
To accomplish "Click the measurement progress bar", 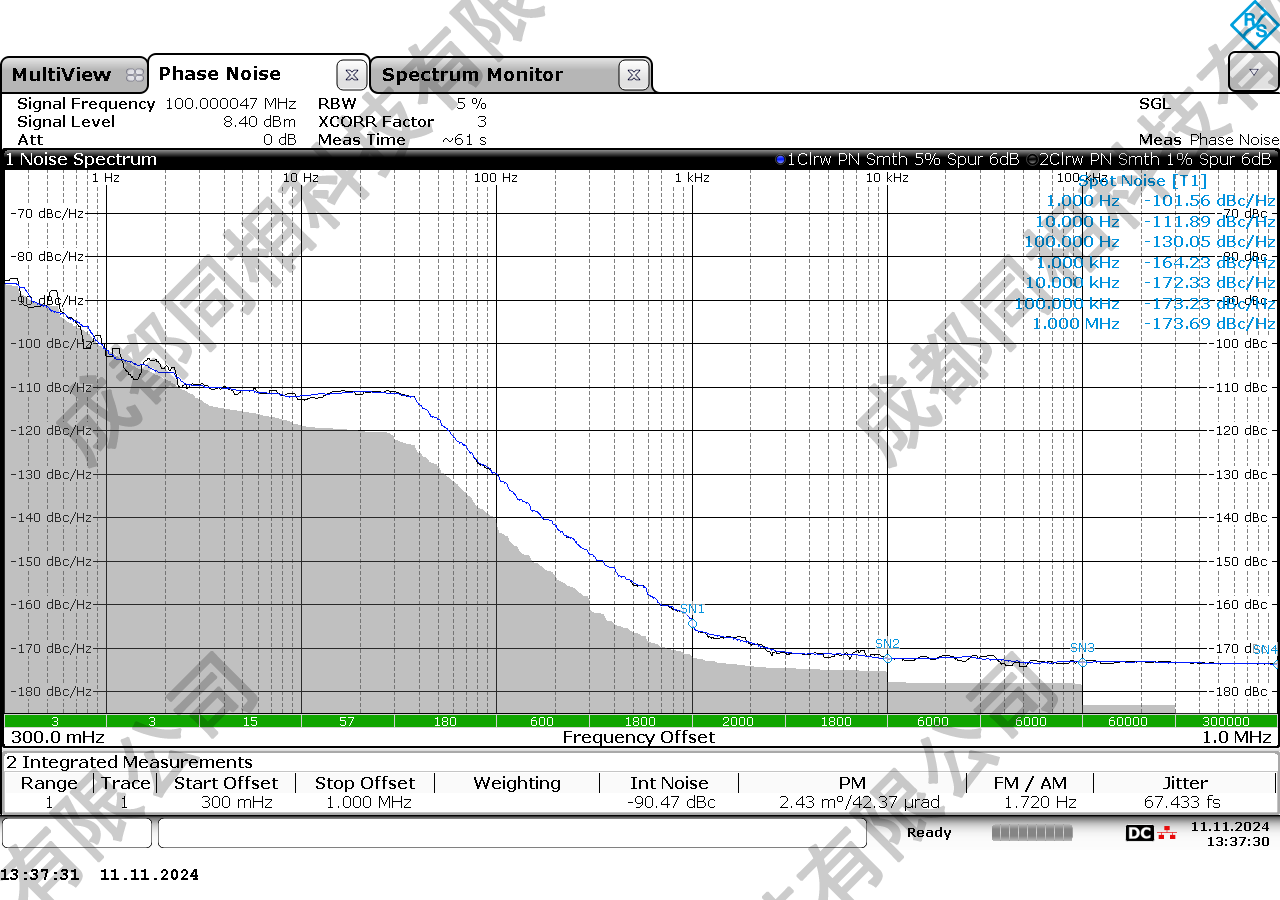I will coord(1031,833).
